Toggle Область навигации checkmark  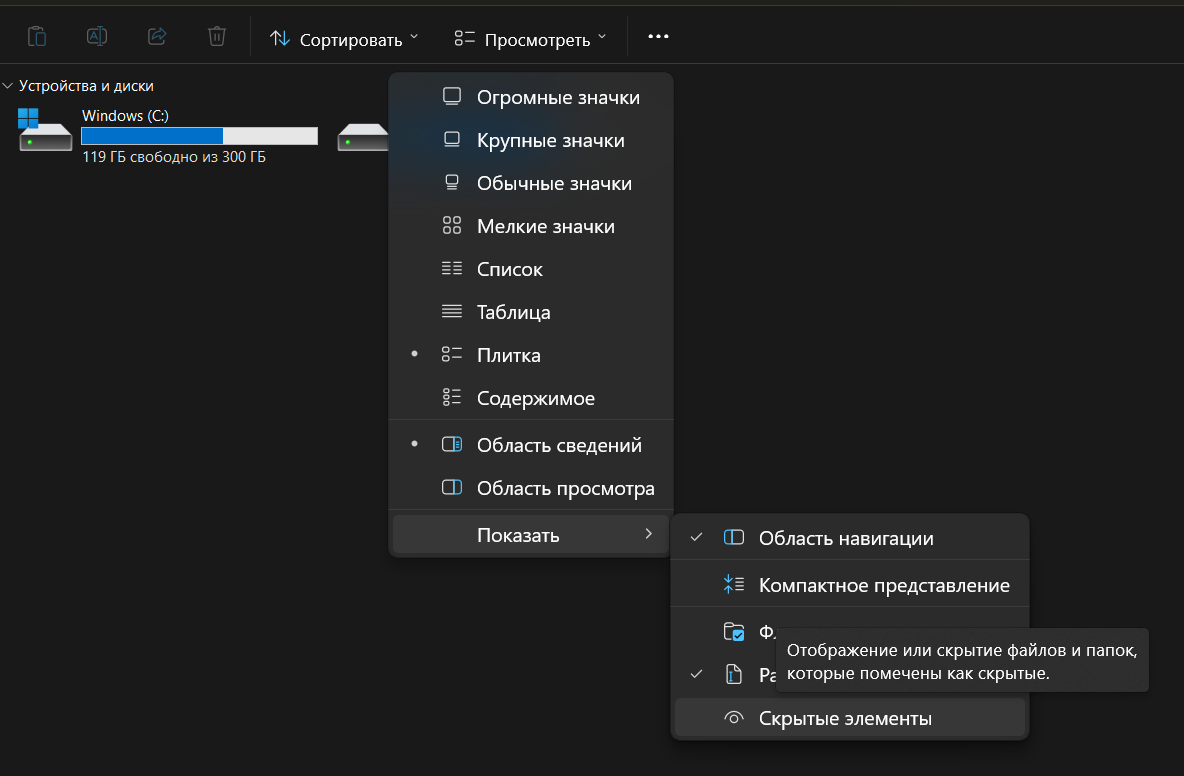pos(845,538)
